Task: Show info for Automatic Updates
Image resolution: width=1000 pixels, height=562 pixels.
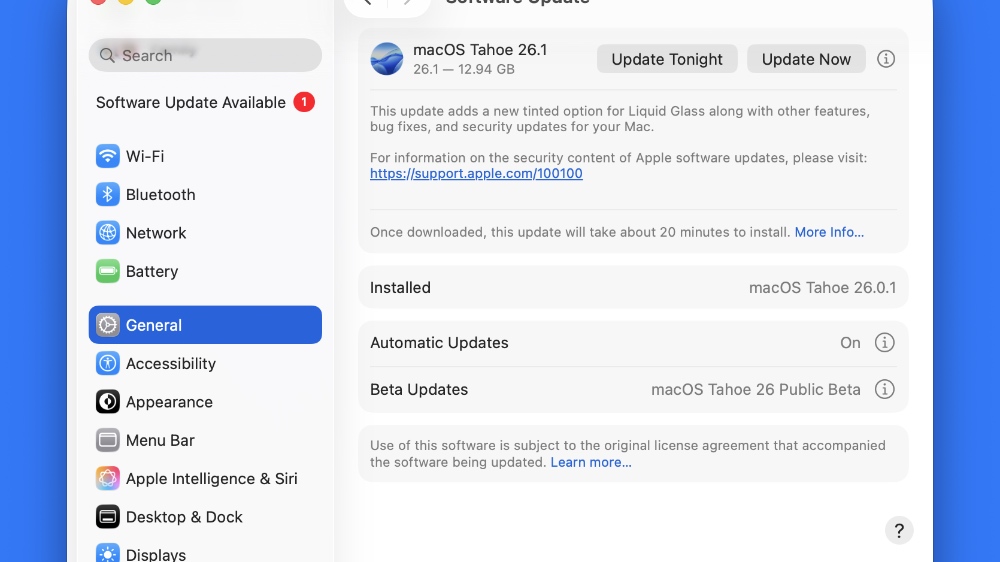Action: tap(884, 343)
